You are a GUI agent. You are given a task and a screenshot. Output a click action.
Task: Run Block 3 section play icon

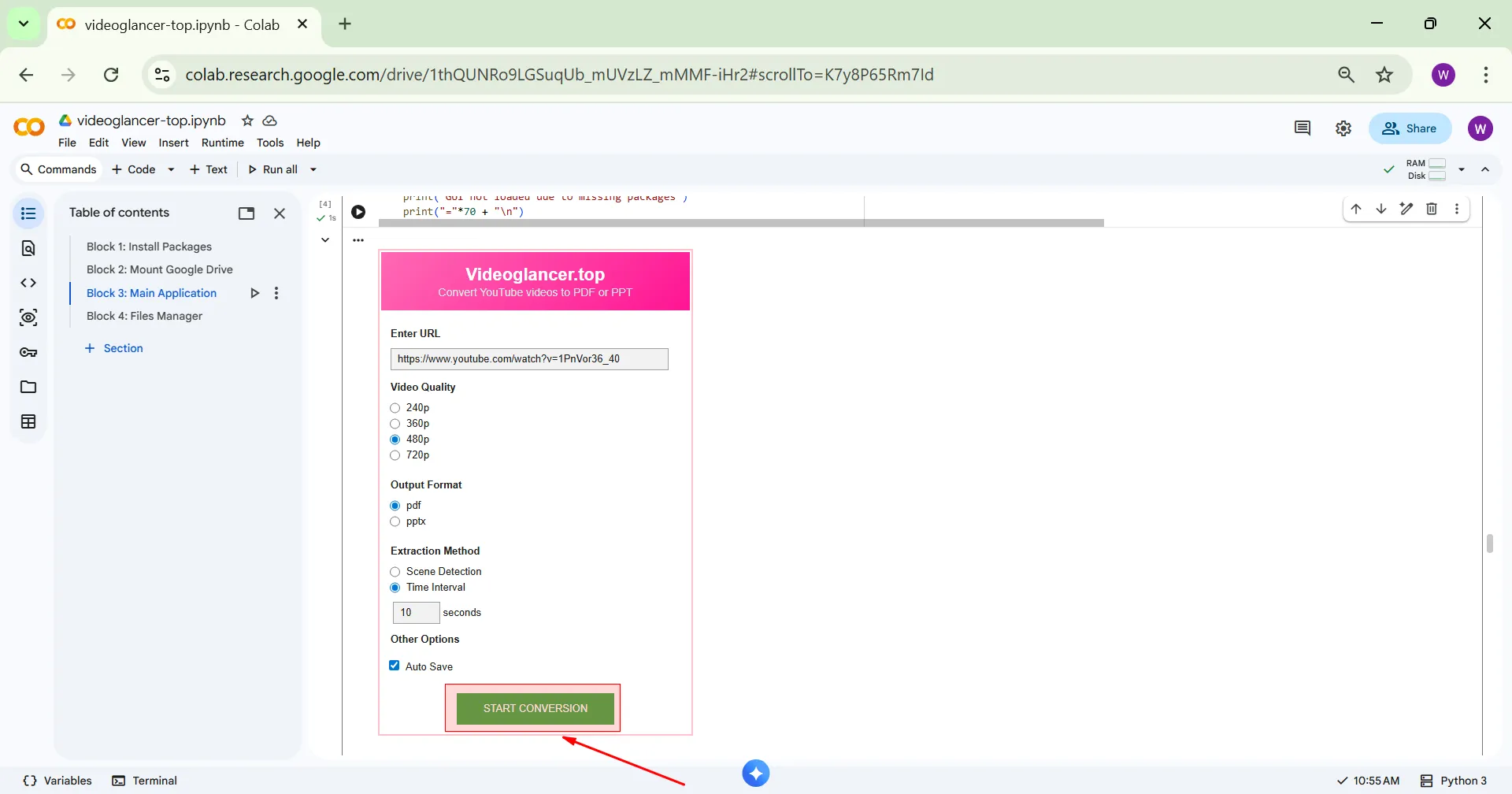click(x=254, y=293)
